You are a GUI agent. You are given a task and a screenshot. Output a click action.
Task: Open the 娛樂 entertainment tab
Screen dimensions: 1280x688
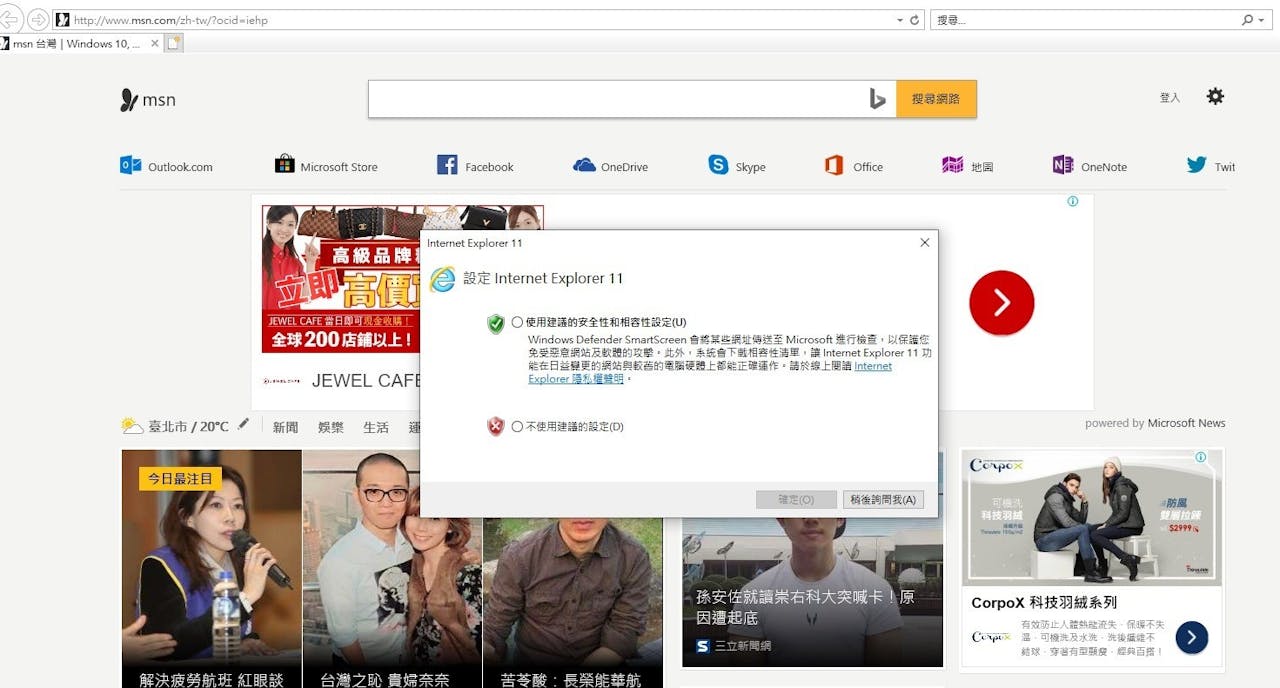click(331, 427)
